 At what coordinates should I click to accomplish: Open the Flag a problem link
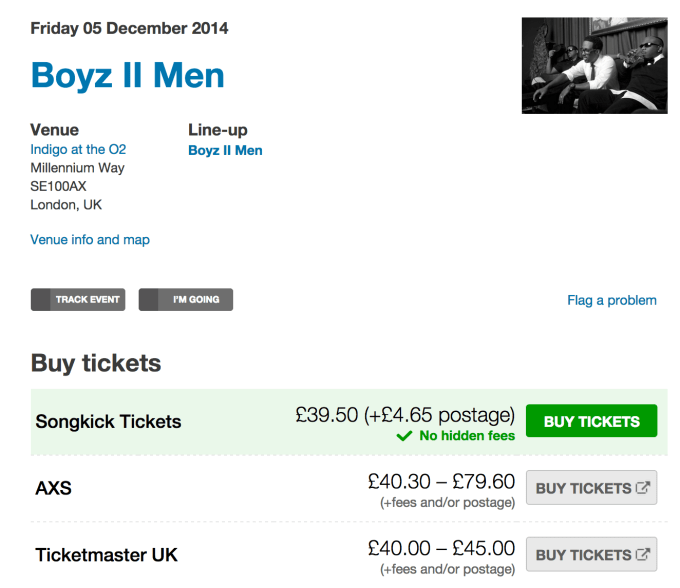(612, 300)
